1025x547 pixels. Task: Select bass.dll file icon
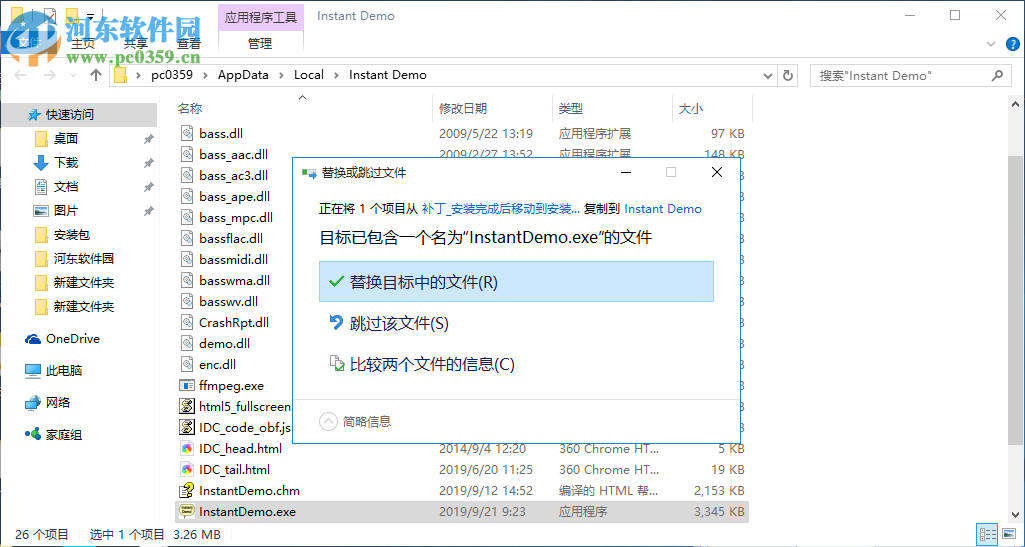[x=188, y=134]
